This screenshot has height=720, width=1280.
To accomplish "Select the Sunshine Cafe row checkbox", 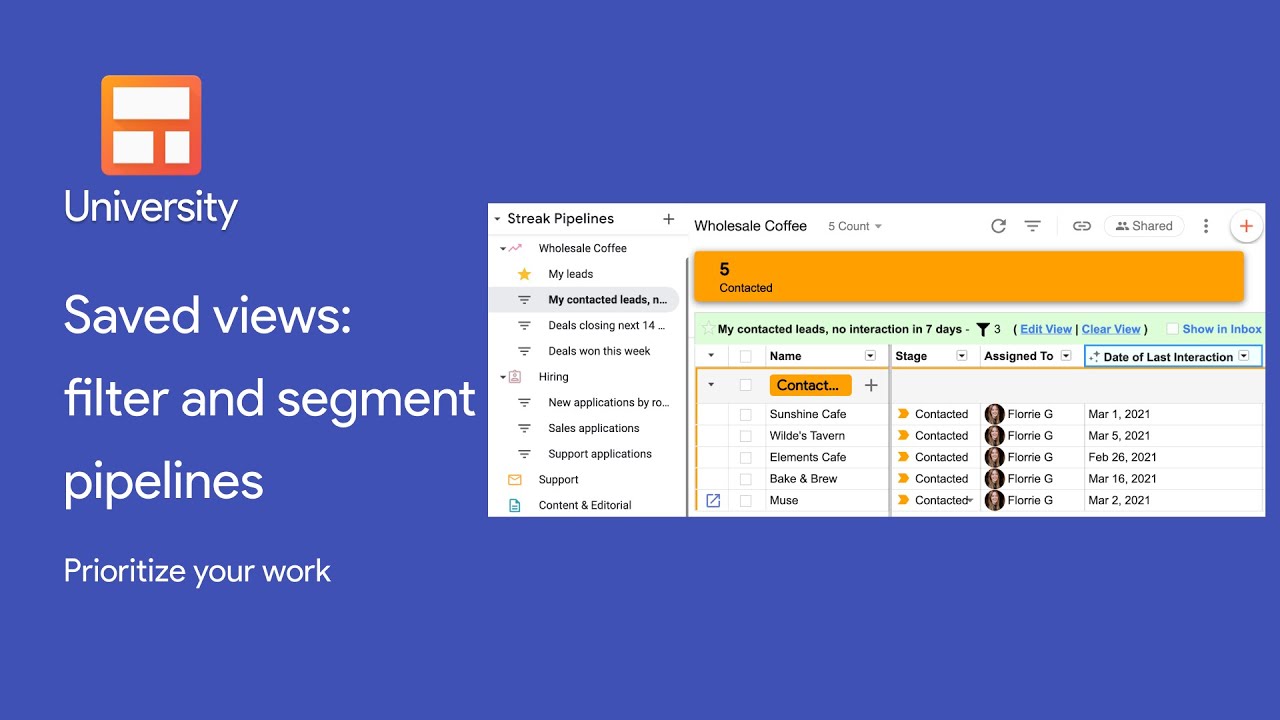I will [x=745, y=414].
